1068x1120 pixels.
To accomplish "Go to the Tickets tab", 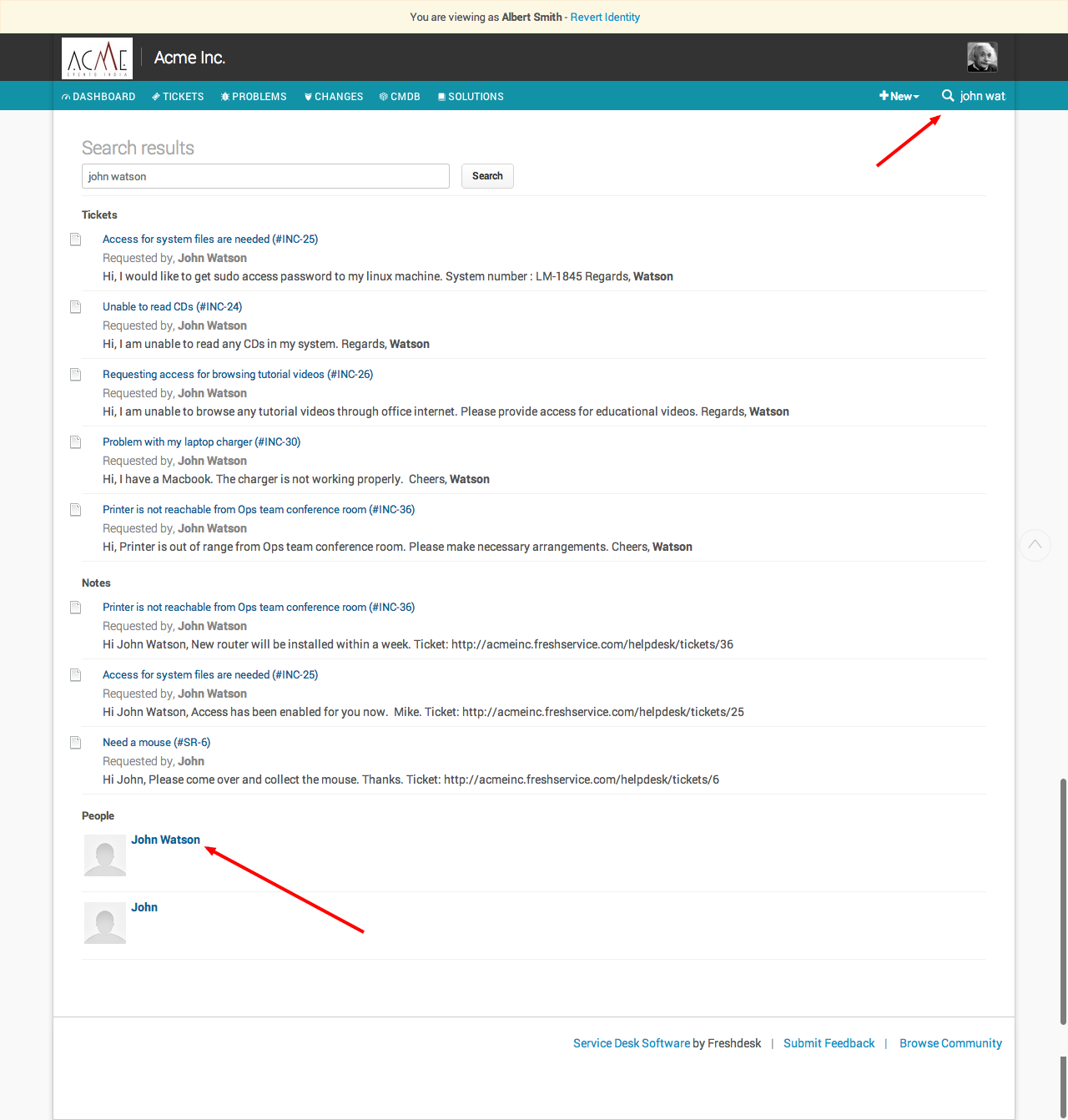I will click(x=178, y=97).
